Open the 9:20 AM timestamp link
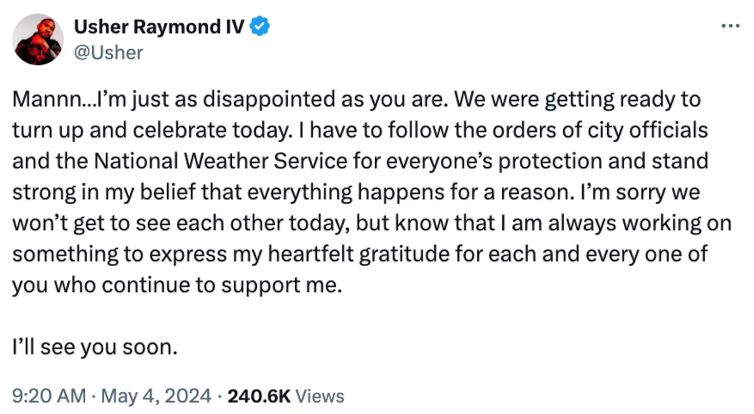Image resolution: width=754 pixels, height=414 pixels. click(x=49, y=396)
